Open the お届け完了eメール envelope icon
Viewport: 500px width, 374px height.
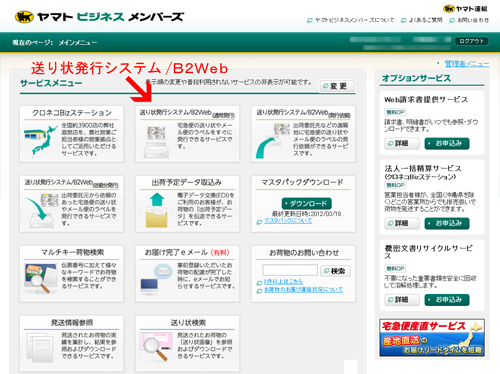[156, 279]
